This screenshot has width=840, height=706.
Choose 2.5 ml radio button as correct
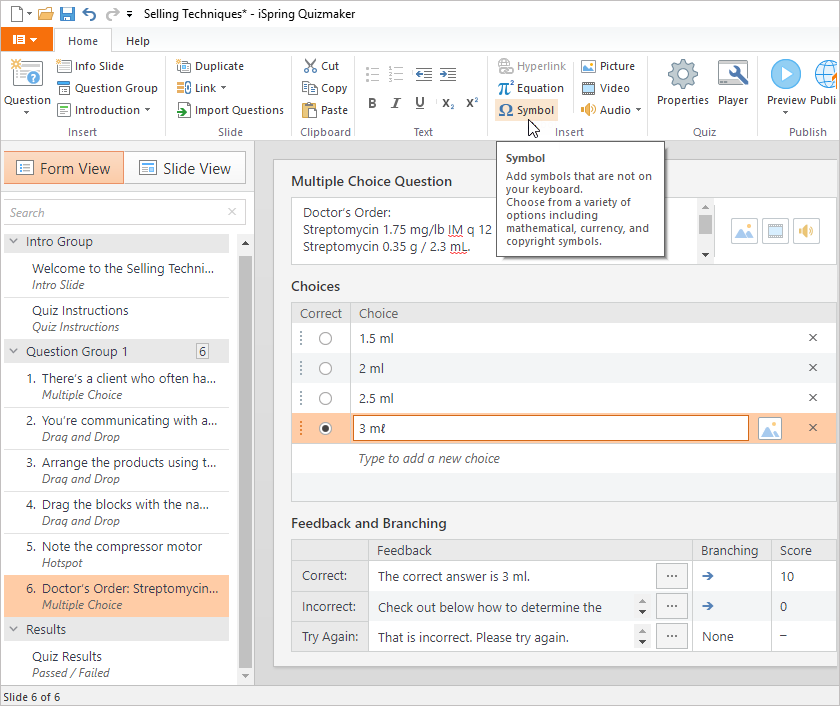(x=325, y=398)
